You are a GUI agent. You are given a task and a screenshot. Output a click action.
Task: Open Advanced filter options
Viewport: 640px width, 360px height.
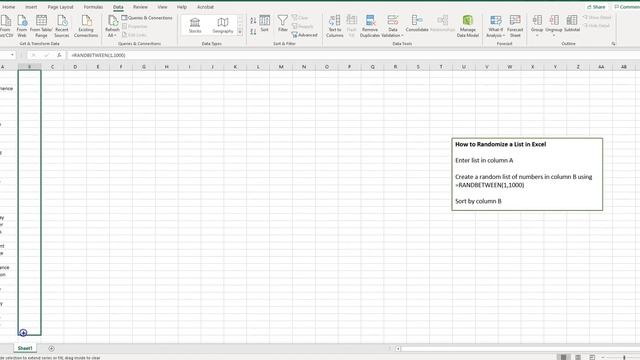point(304,35)
